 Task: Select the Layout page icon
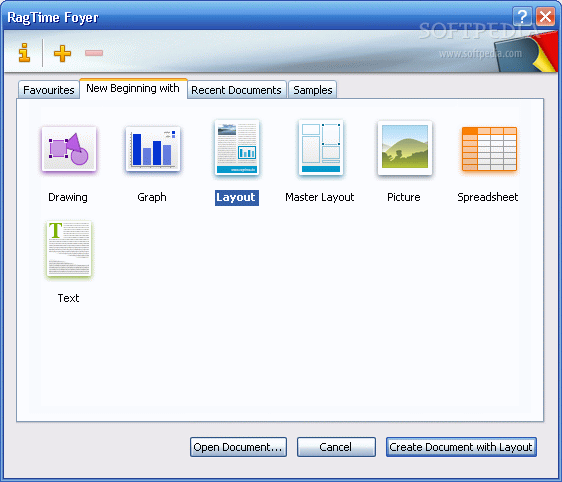237,148
